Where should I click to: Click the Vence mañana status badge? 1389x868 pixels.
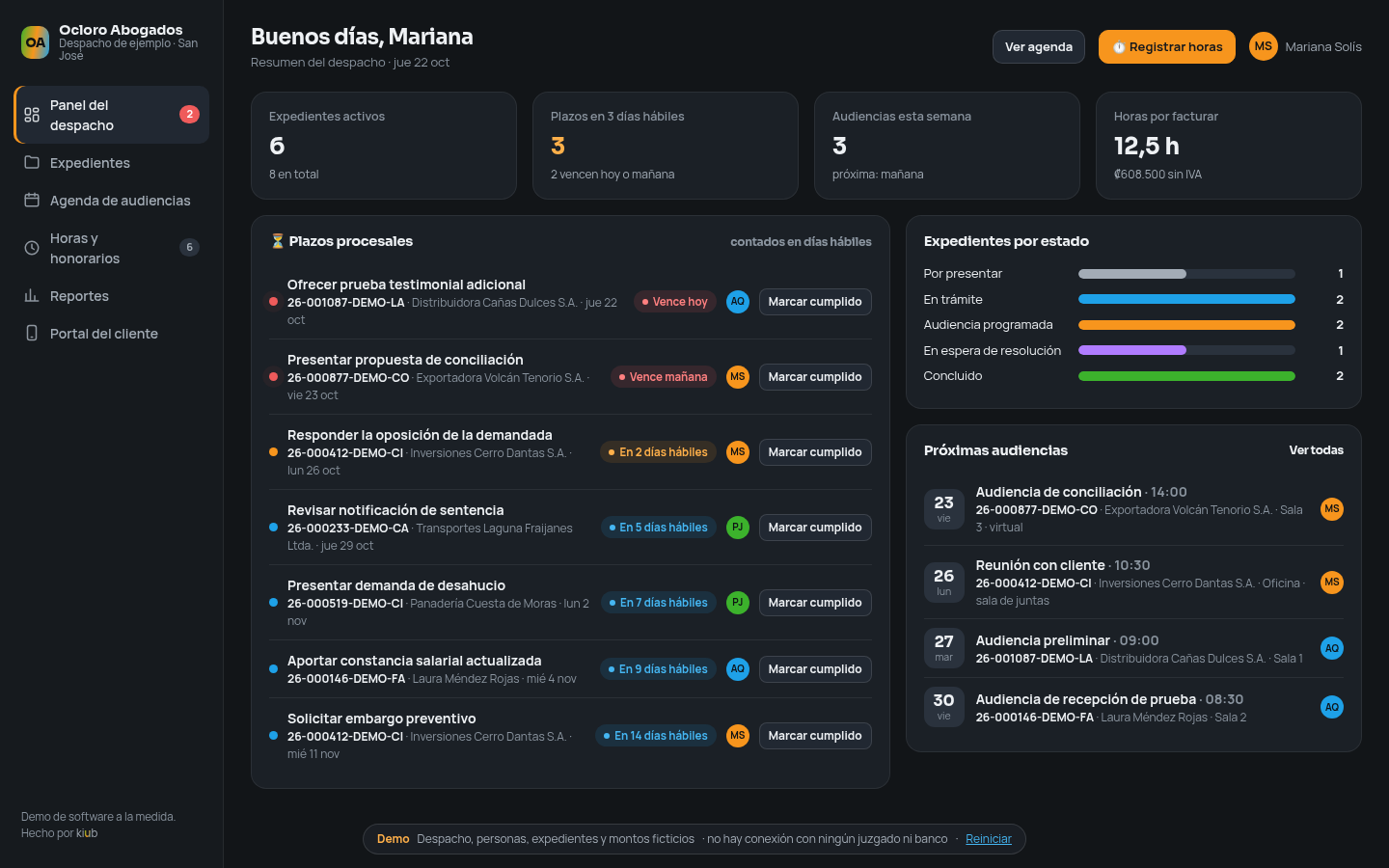point(664,377)
